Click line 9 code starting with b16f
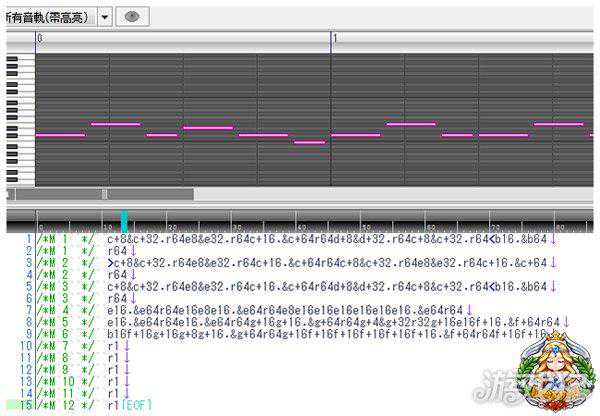 [x=330, y=333]
